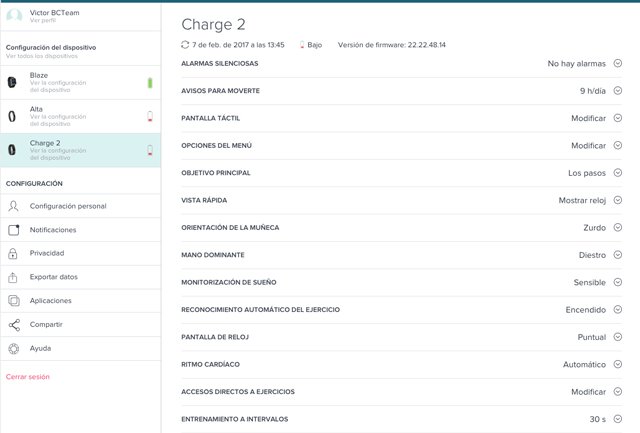Expand the Mano Dominante chevron
Viewport: 640px width, 433px height.
tap(618, 255)
